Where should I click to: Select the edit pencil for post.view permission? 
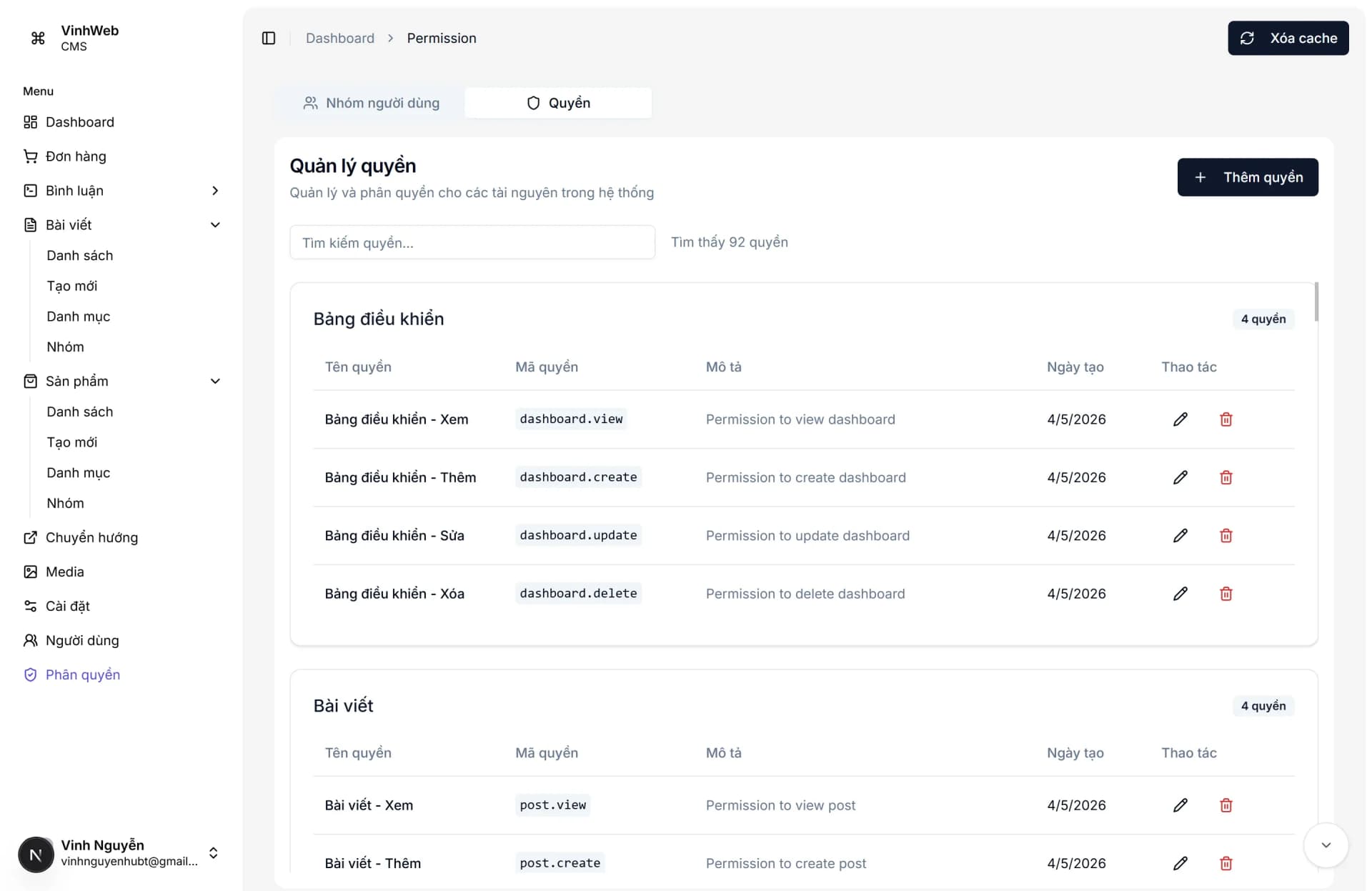tap(1180, 805)
